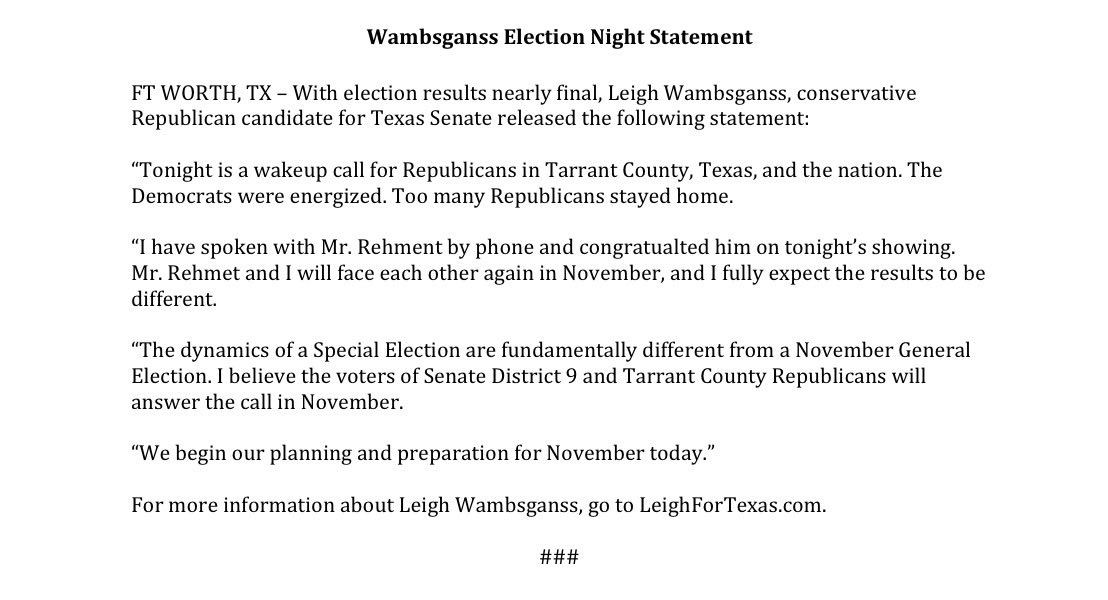Open the LeighForTexas.com website link
The image size is (1108, 600).
point(732,505)
